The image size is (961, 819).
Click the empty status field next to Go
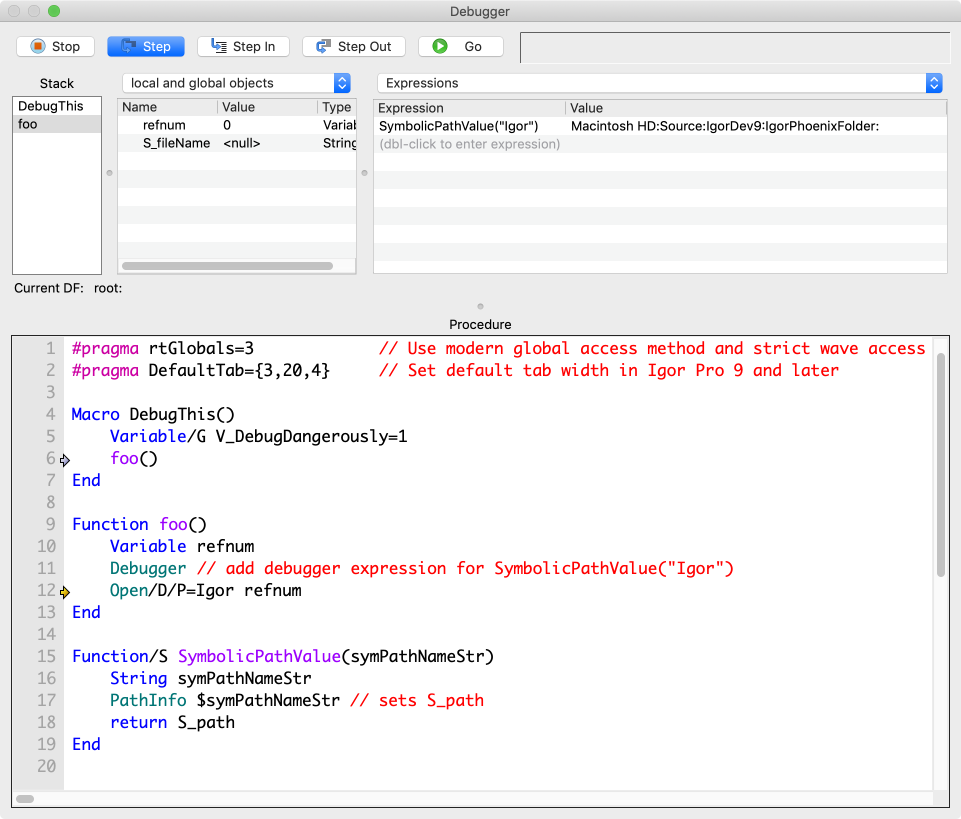735,47
